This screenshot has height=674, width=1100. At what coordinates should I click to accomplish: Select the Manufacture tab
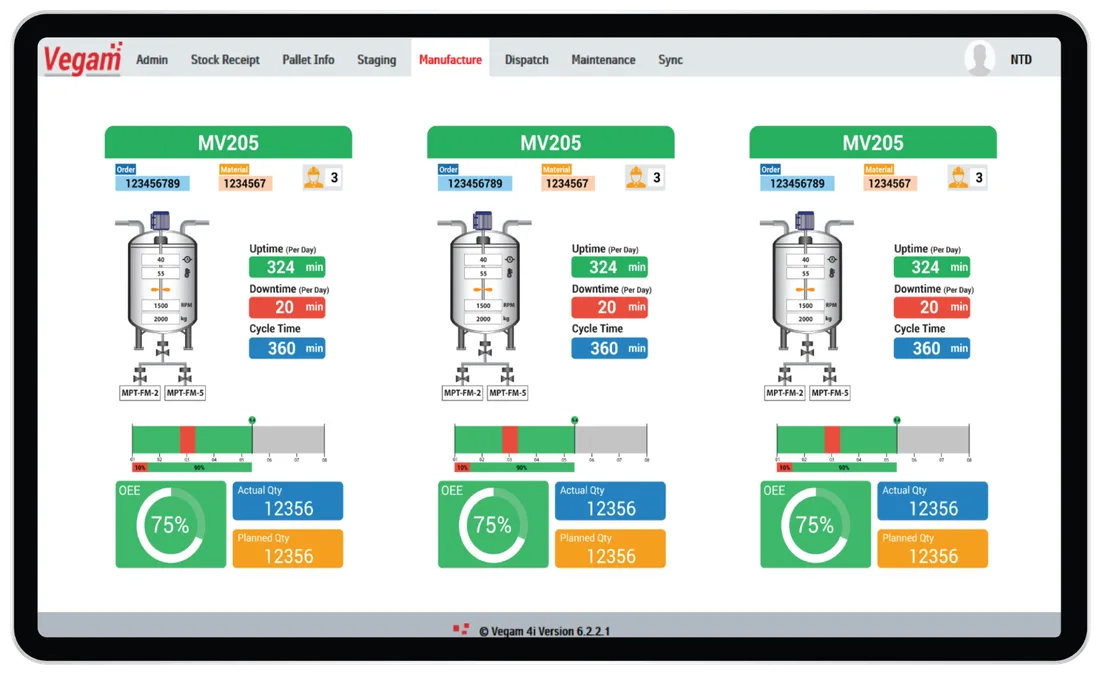click(x=450, y=60)
